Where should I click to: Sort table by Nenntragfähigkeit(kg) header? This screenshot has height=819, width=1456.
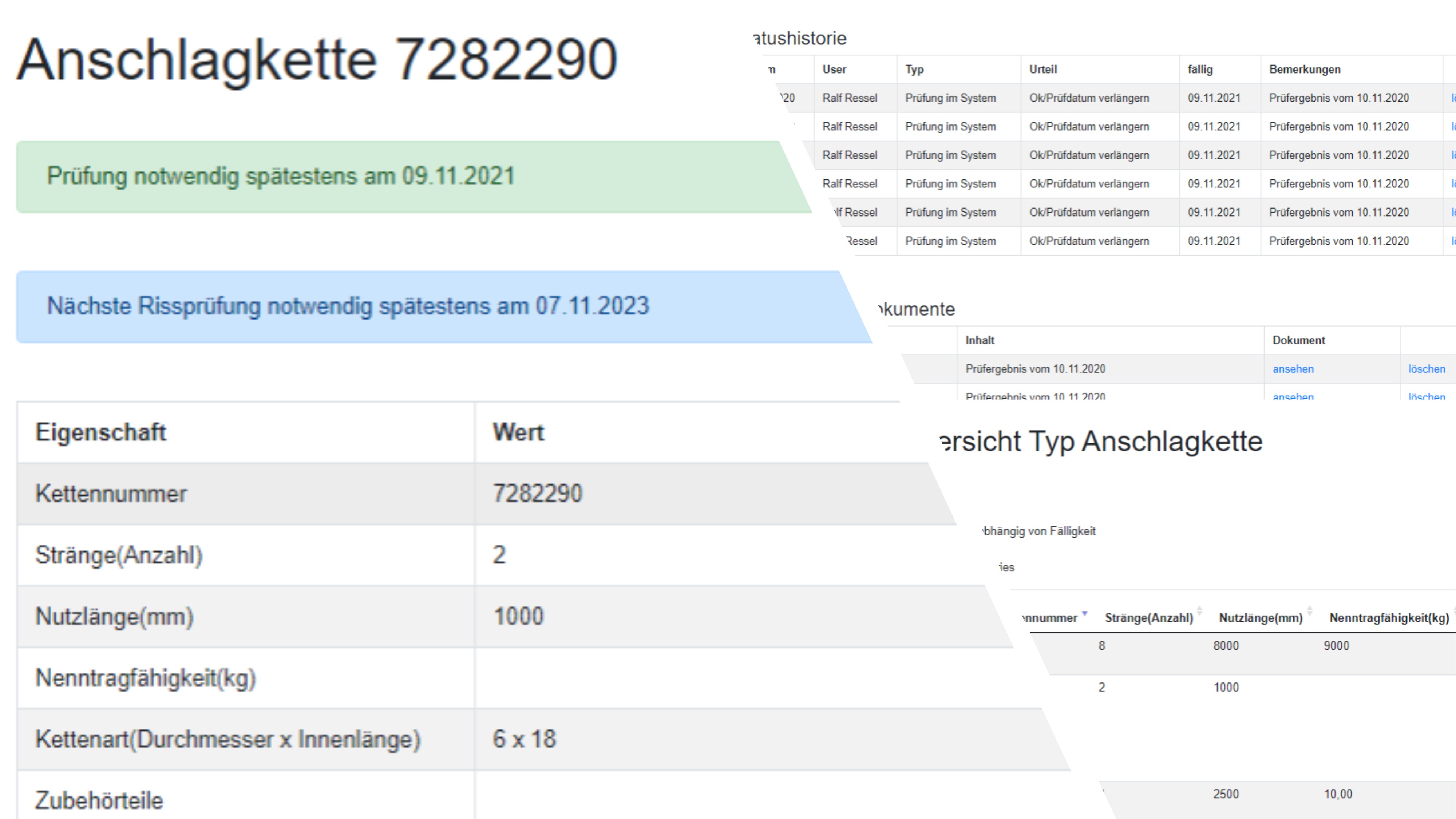1388,618
